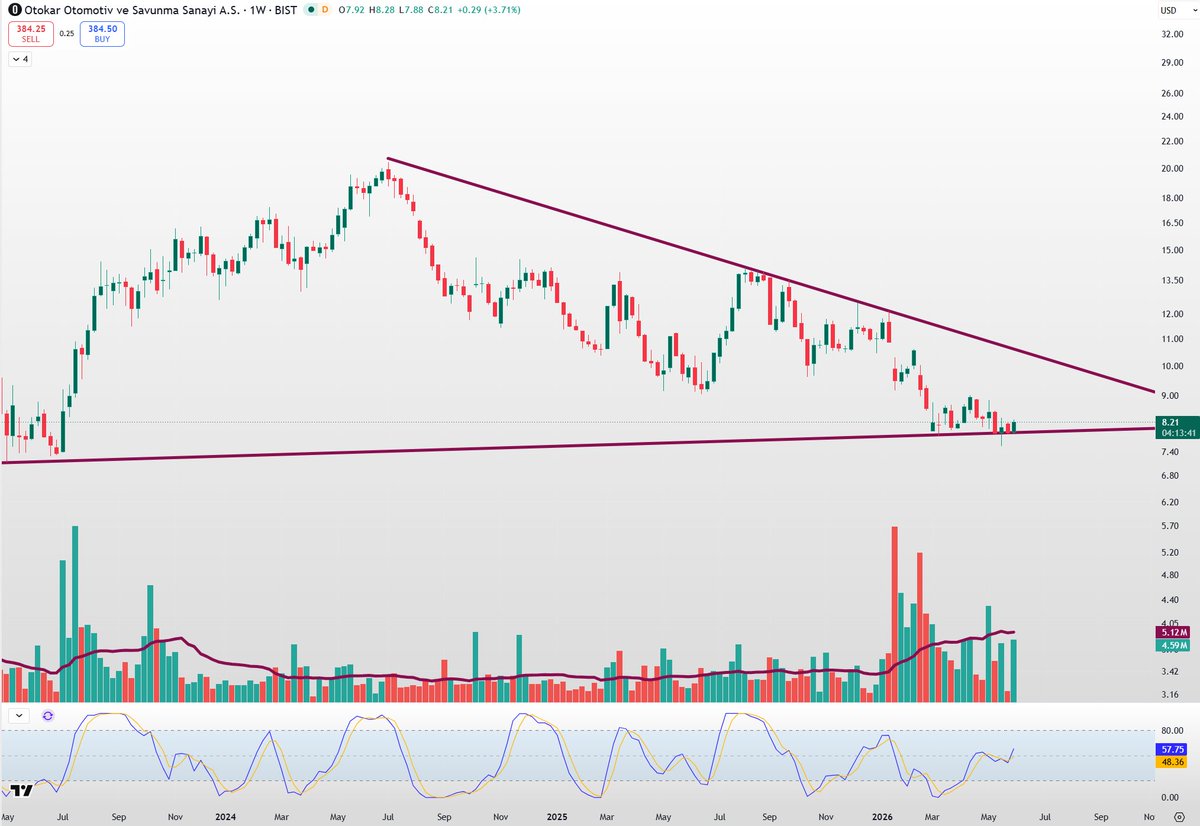
Task: Click the oscillator signal label 48.36
Action: 1170,762
